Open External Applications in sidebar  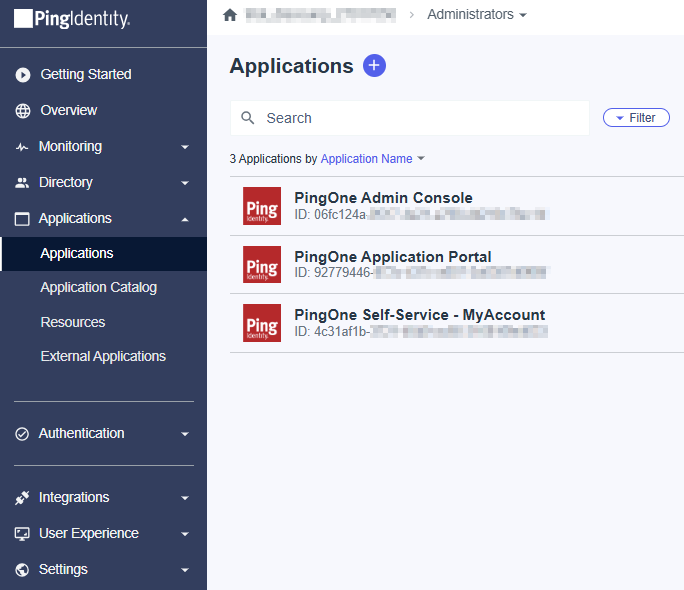point(103,357)
